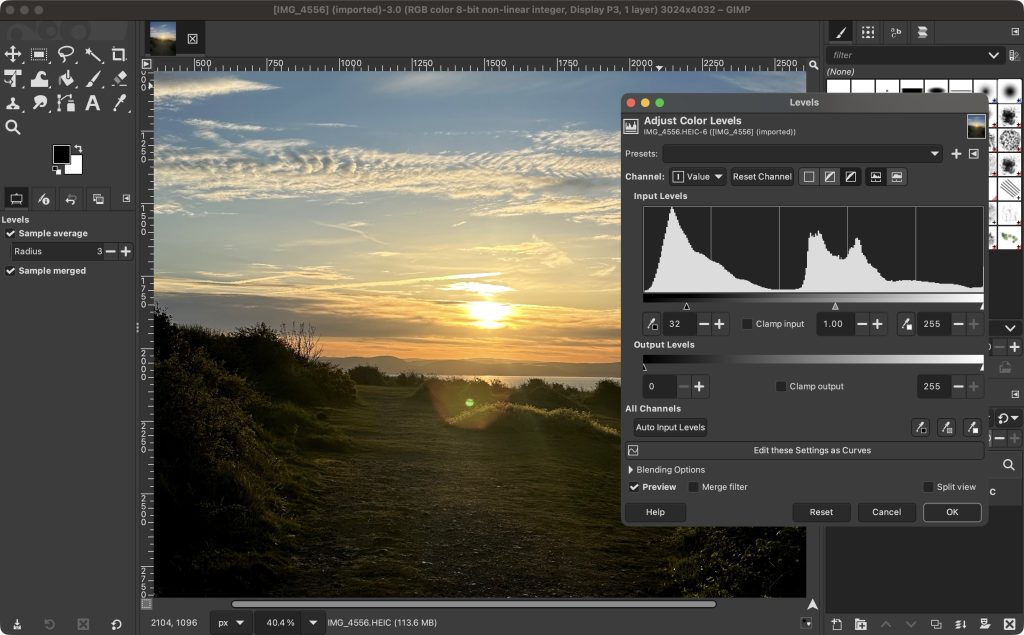Select the Move tool
1024x635 pixels.
coord(13,54)
